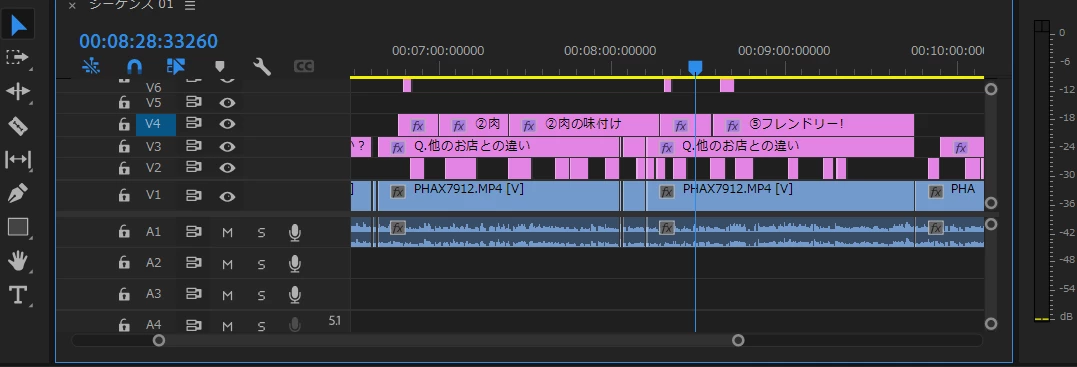Toggle track lock on A3
Viewport: 1077px width, 367px height.
(x=124, y=295)
